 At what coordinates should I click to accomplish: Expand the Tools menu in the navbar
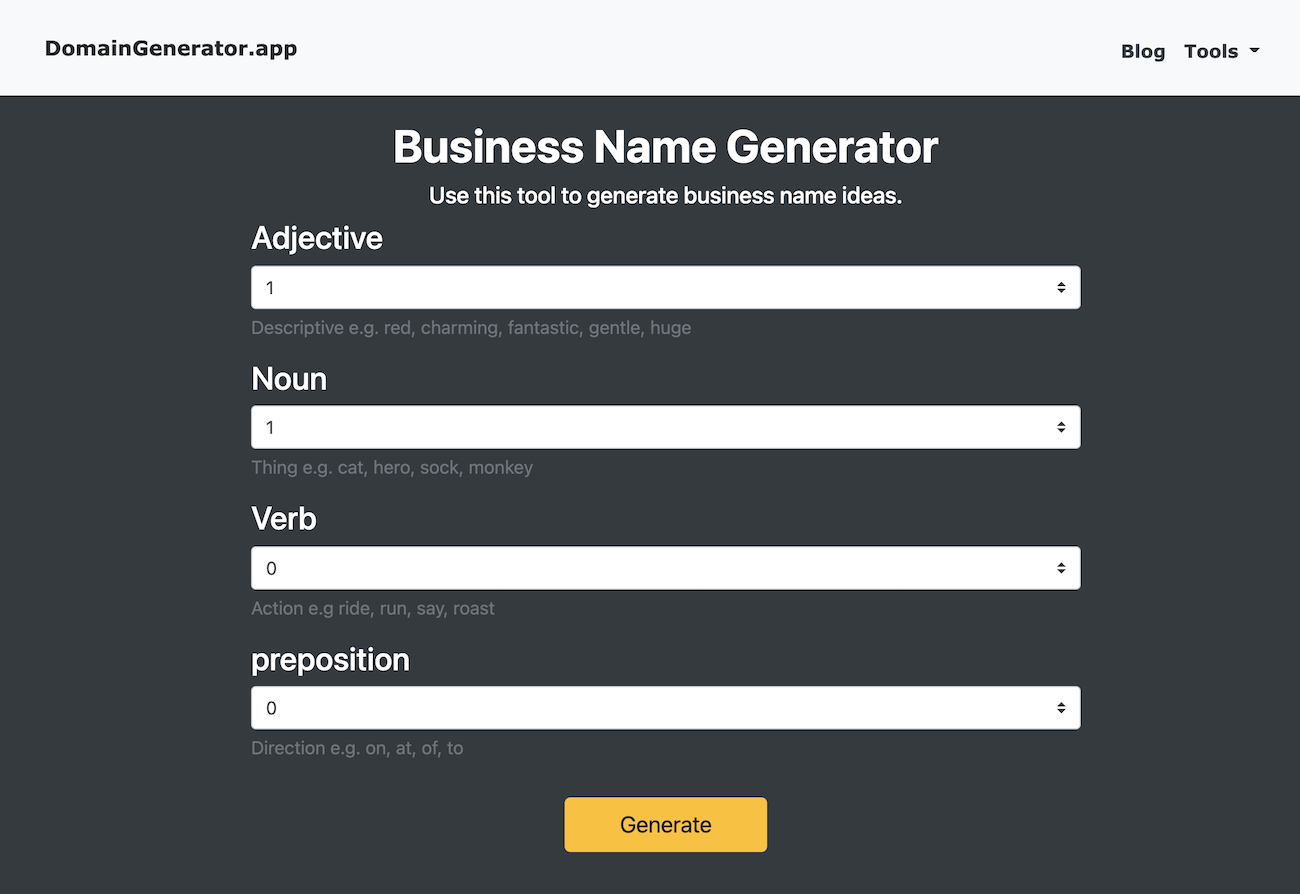[x=1213, y=51]
